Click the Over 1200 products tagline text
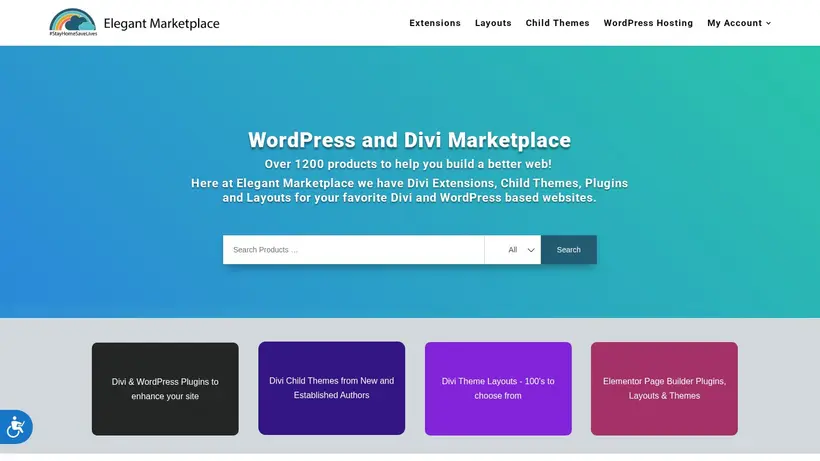 click(x=408, y=164)
